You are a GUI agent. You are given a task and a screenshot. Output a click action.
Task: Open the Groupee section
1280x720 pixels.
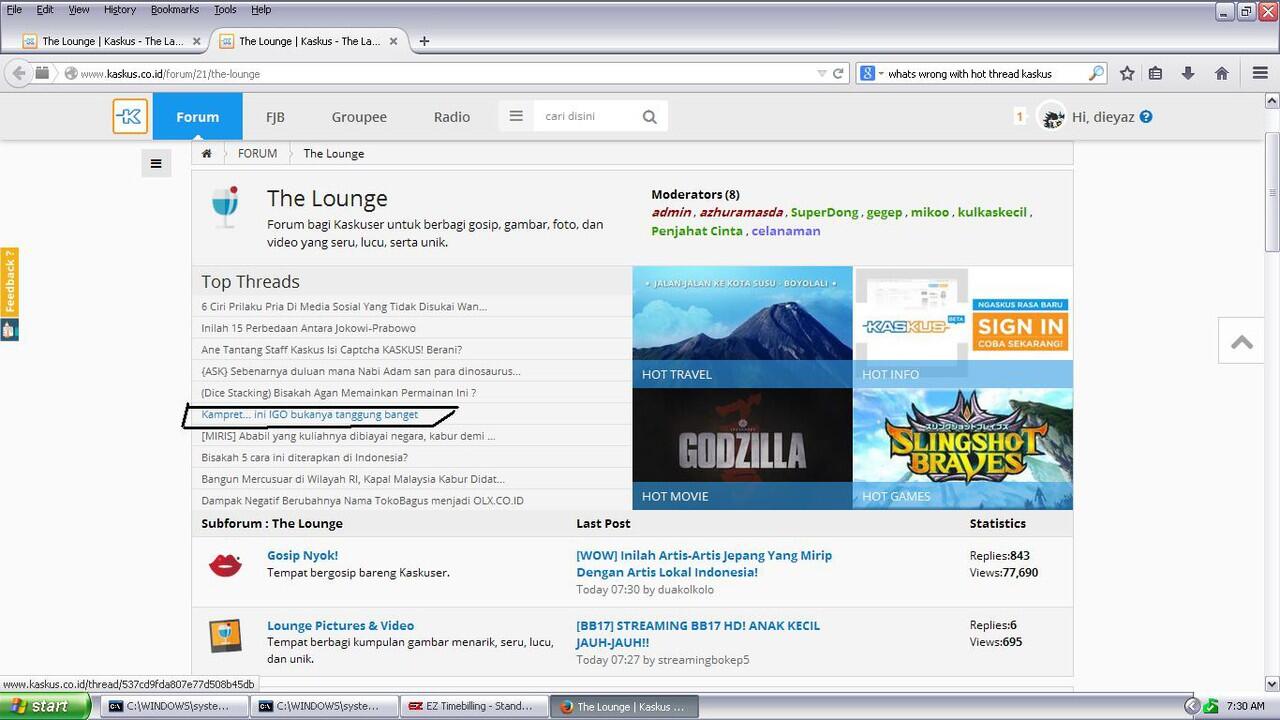(359, 117)
